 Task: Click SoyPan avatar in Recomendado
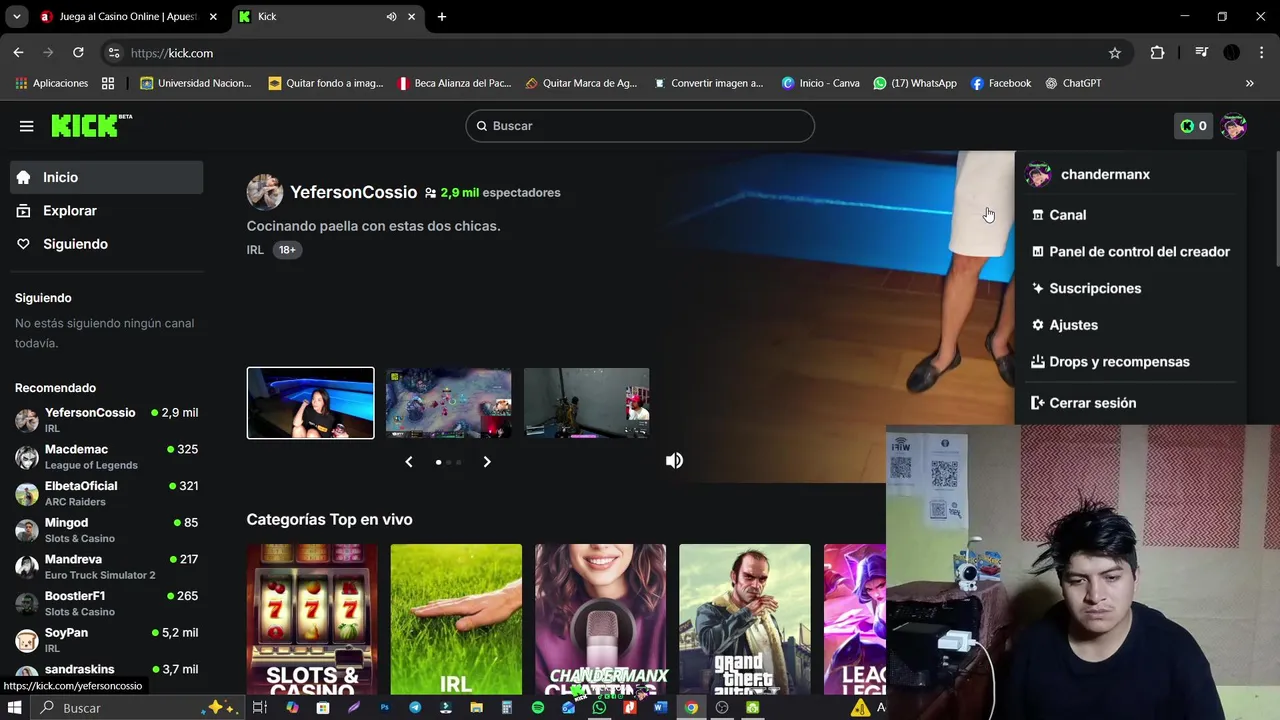coord(27,640)
